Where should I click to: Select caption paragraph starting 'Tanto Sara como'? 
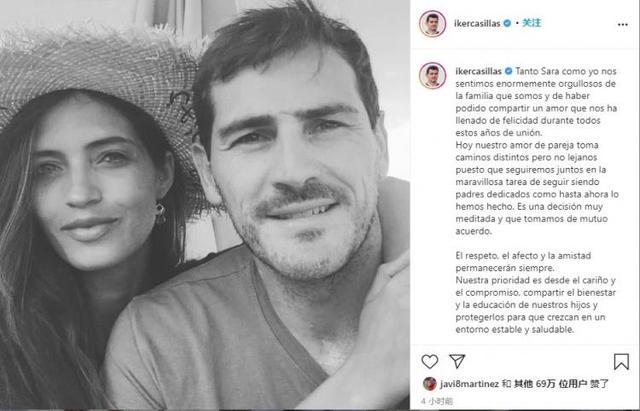point(536,102)
